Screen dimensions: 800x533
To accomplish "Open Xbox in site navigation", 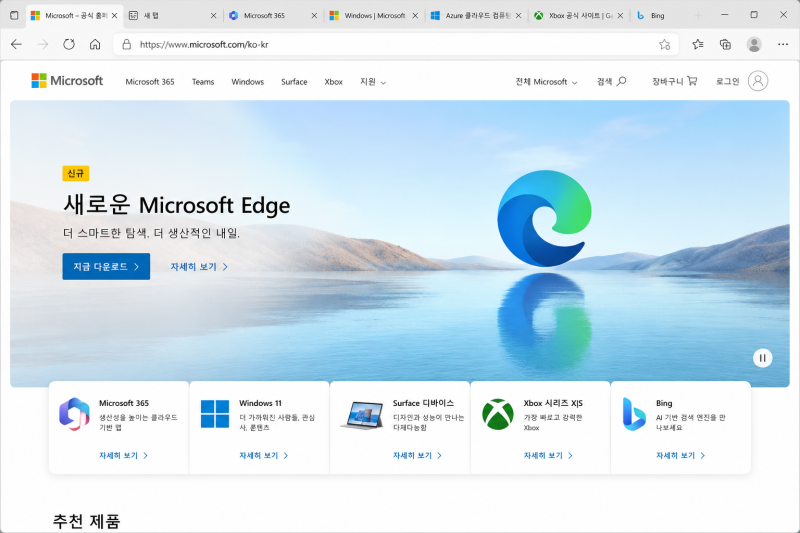I will 334,82.
